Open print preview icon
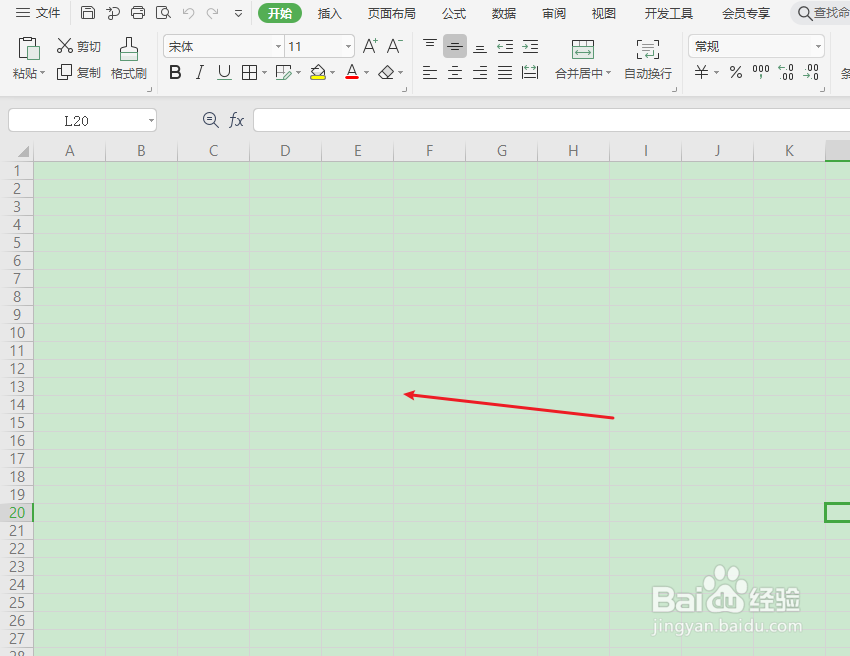The height and width of the screenshot is (656, 850). [x=163, y=12]
